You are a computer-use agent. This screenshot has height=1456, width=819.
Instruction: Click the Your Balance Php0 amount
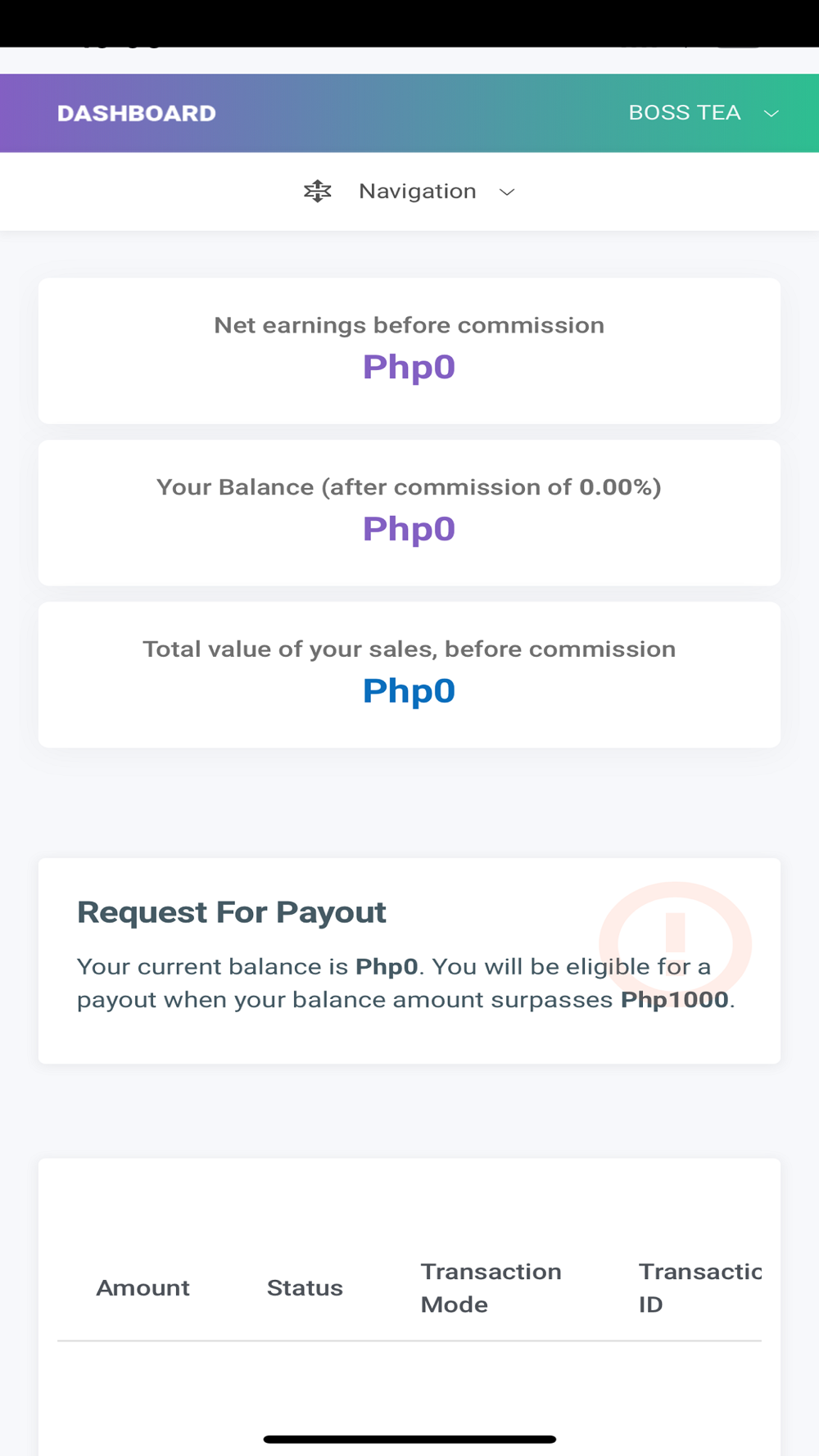point(409,529)
